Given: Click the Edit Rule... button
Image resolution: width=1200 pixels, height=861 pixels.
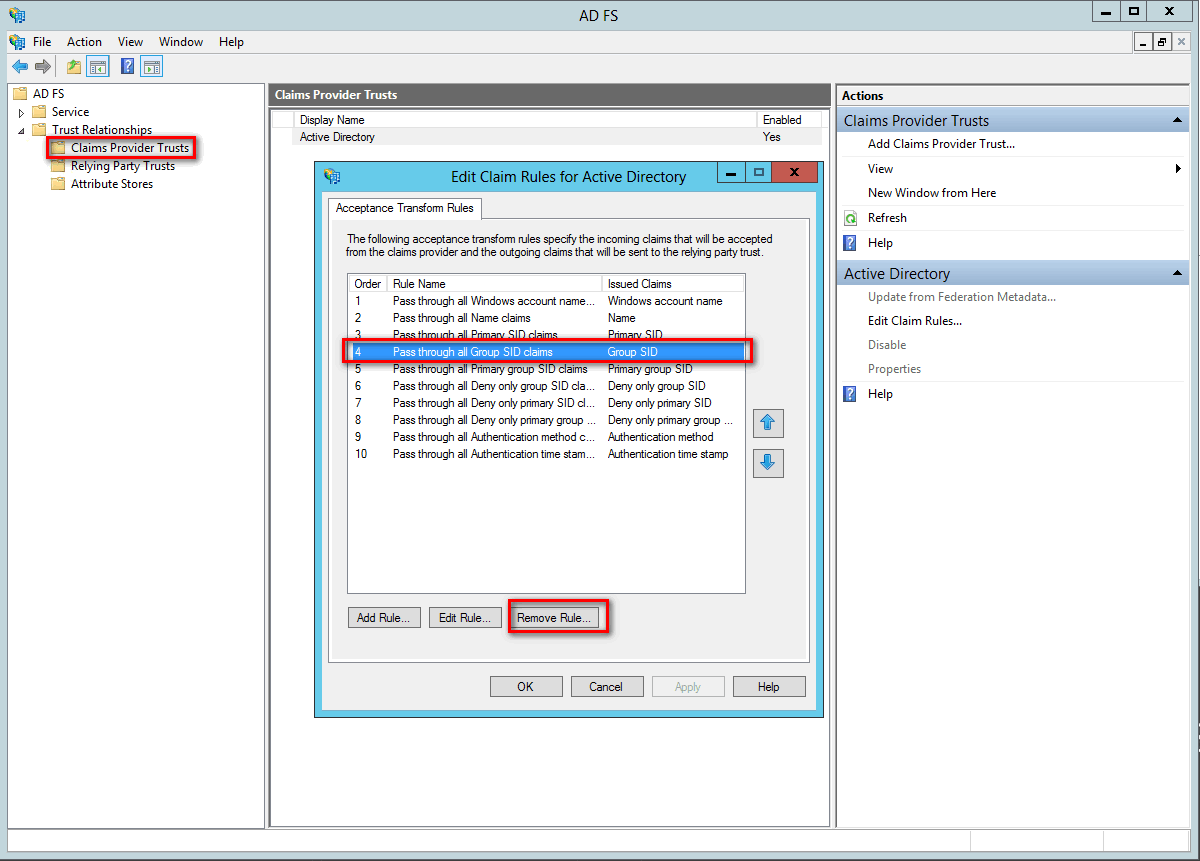Looking at the screenshot, I should tap(465, 618).
